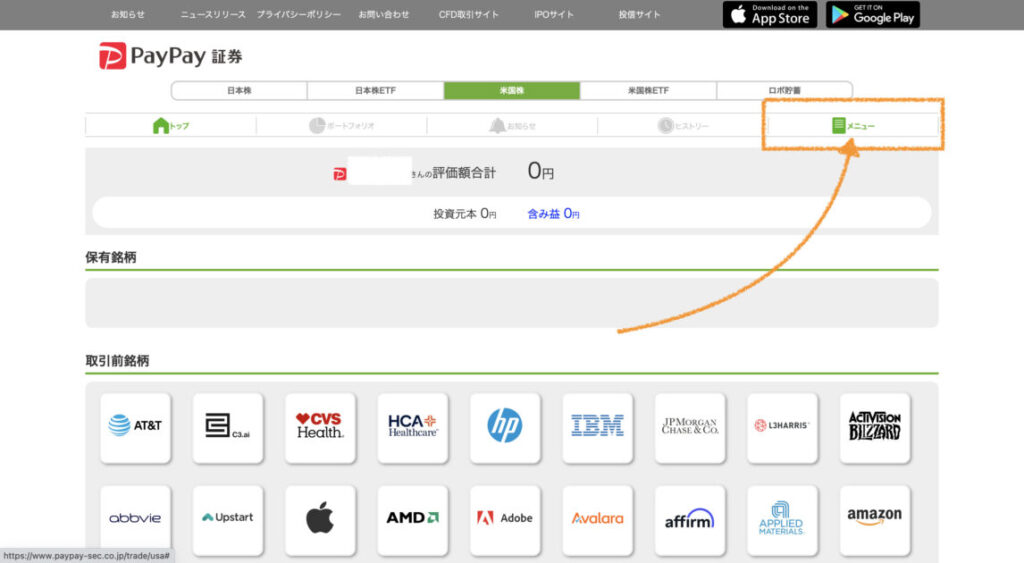Viewport: 1024px width, 563px height.
Task: Switch to the ロボ貯蓄 tab
Action: (784, 91)
